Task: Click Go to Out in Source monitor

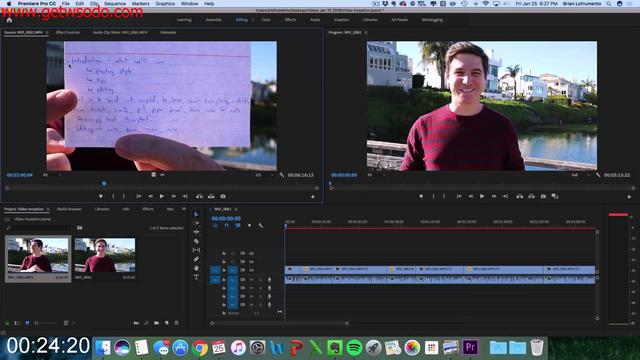Action: click(x=185, y=196)
